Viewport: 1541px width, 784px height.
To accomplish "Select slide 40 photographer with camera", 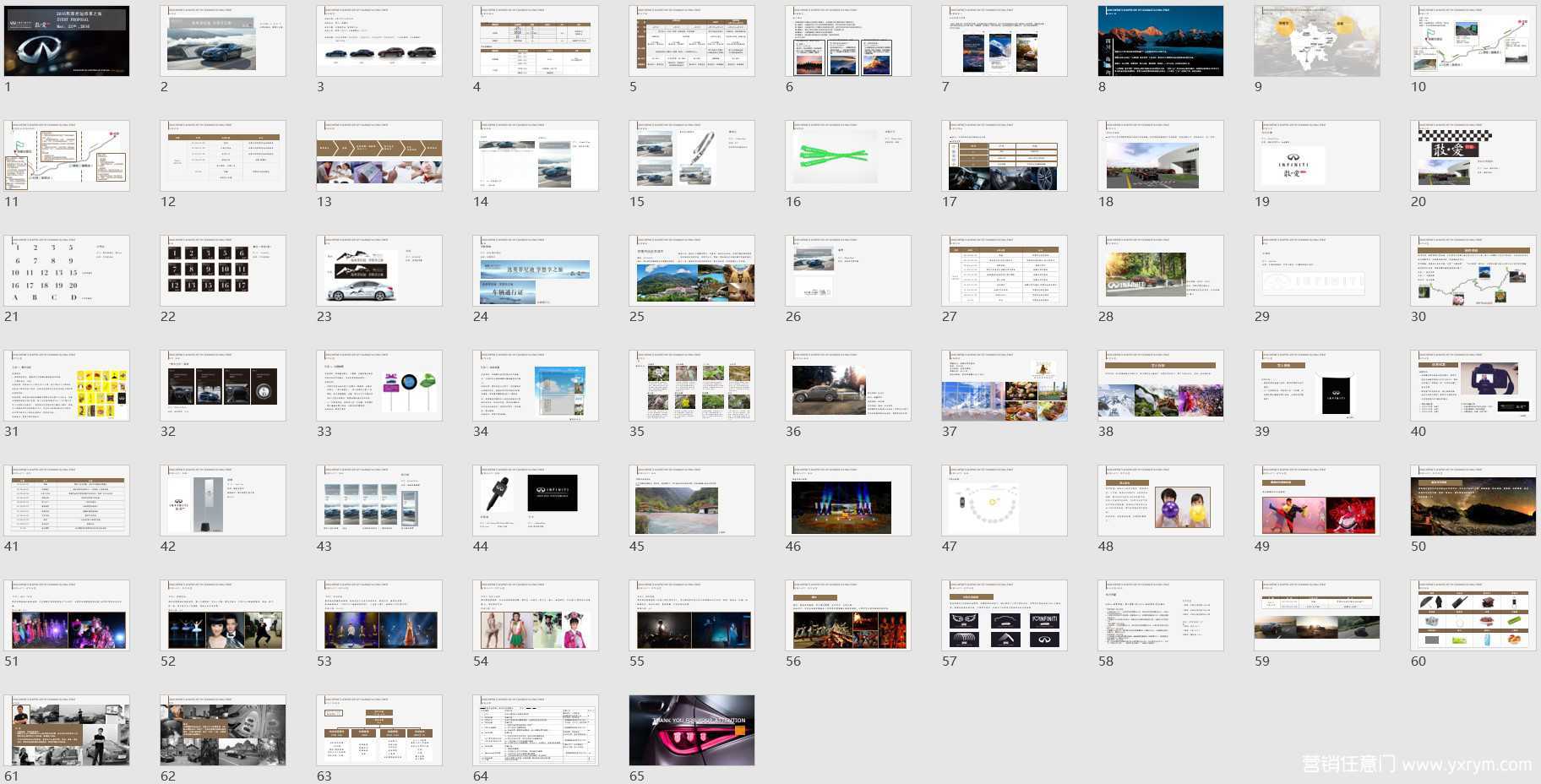I will pyautogui.click(x=1473, y=386).
